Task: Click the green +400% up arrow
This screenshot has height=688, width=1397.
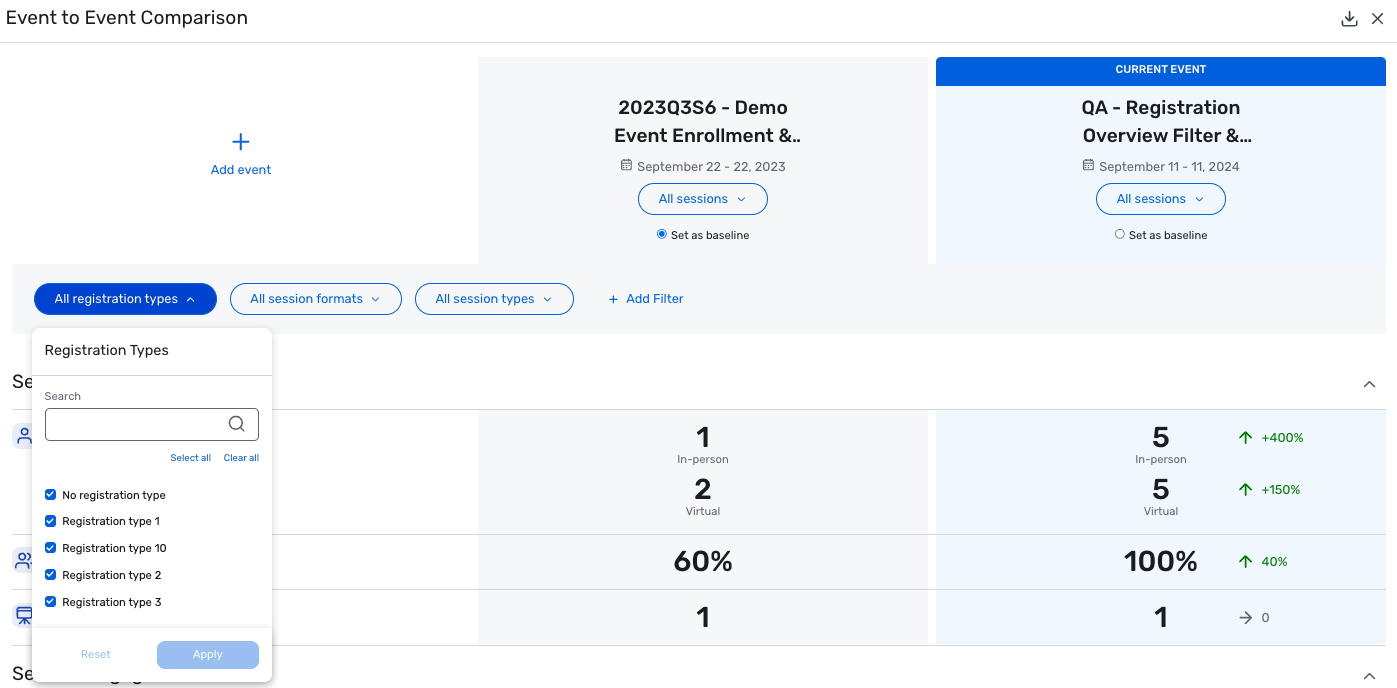Action: (x=1245, y=437)
